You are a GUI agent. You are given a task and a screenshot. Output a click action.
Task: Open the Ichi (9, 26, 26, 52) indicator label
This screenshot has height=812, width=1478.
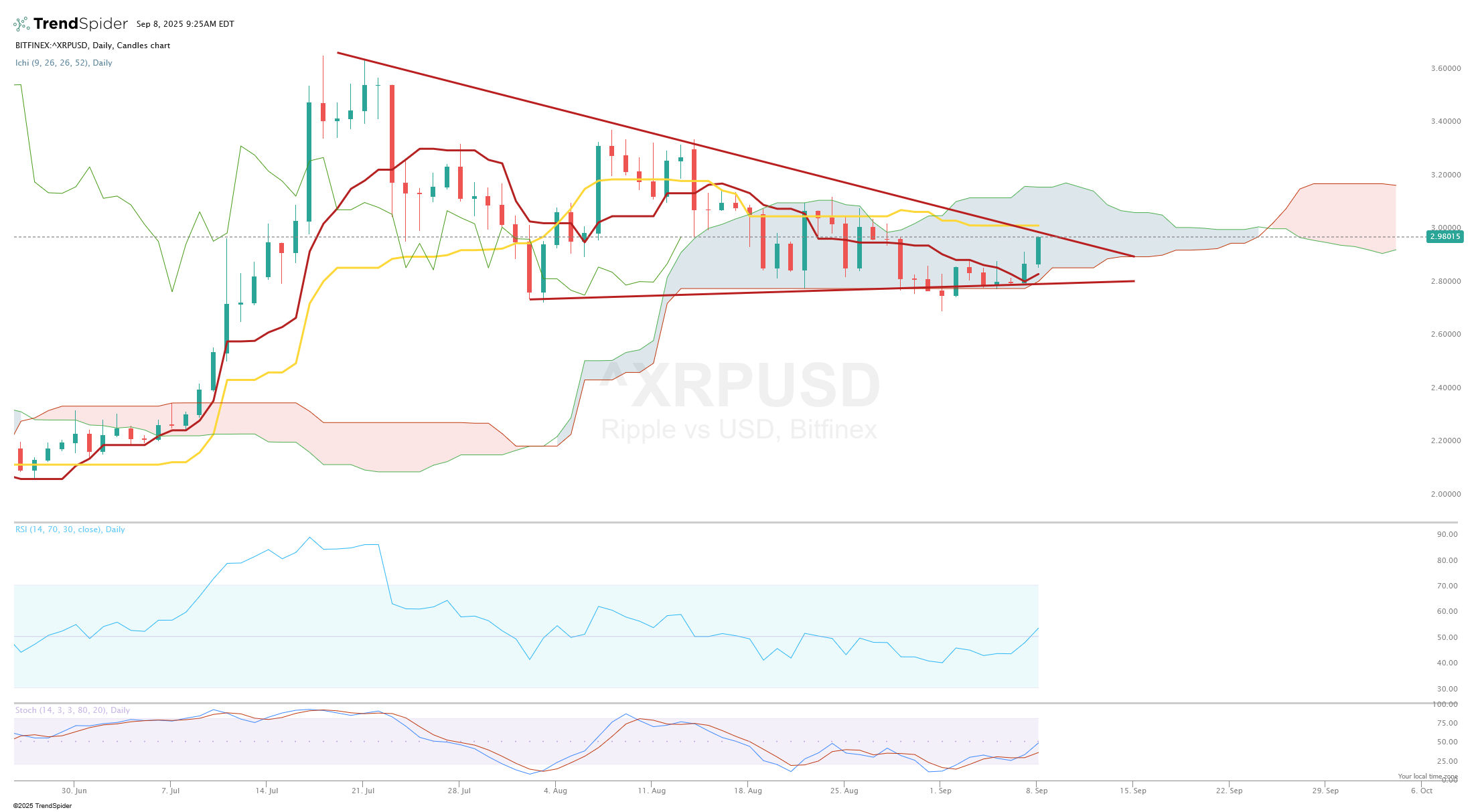64,63
